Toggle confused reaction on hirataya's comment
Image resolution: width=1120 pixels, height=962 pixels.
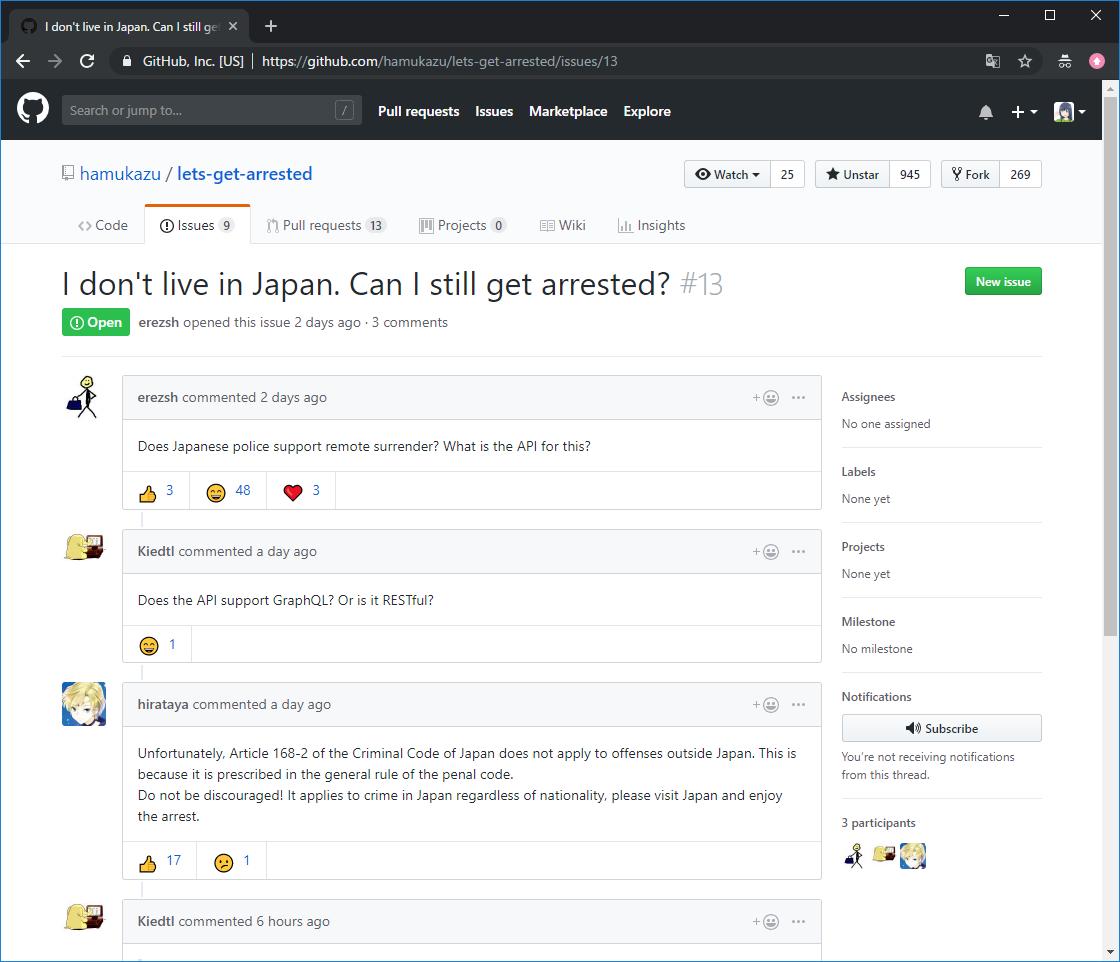tap(231, 861)
